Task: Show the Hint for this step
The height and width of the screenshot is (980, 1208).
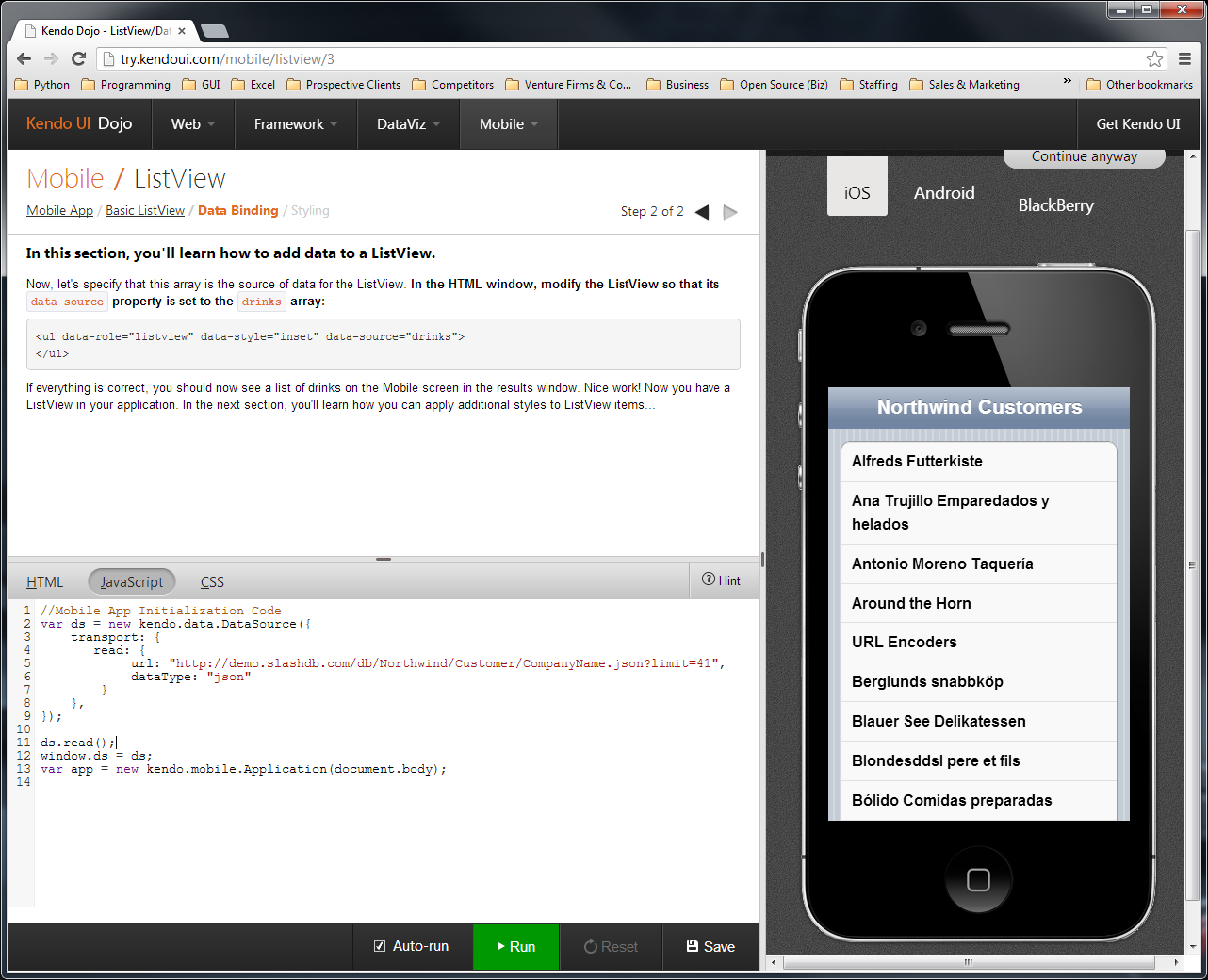Action: [x=721, y=580]
